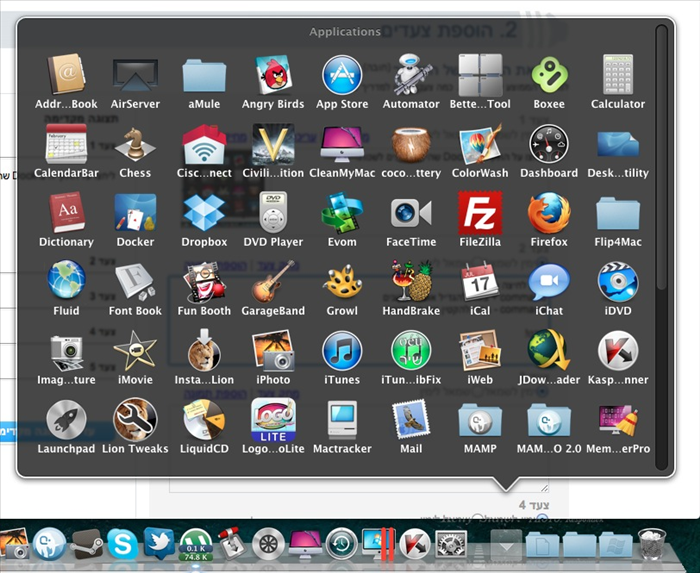Open DVD Player
700x573 pixels.
pos(273,212)
